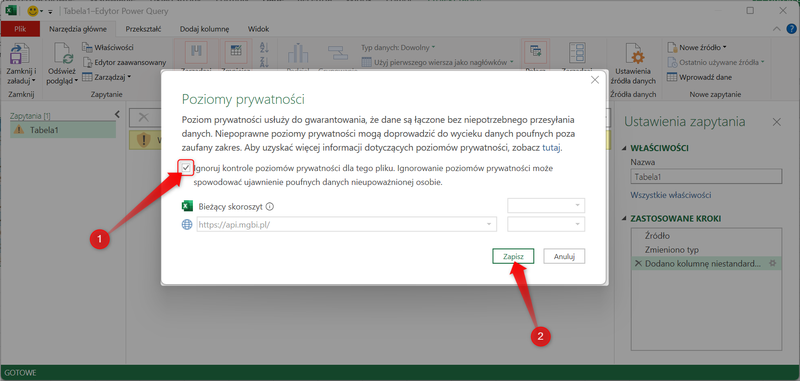800x381 pixels.
Task: Click the Odśwież podgląd icon
Action: [x=63, y=54]
